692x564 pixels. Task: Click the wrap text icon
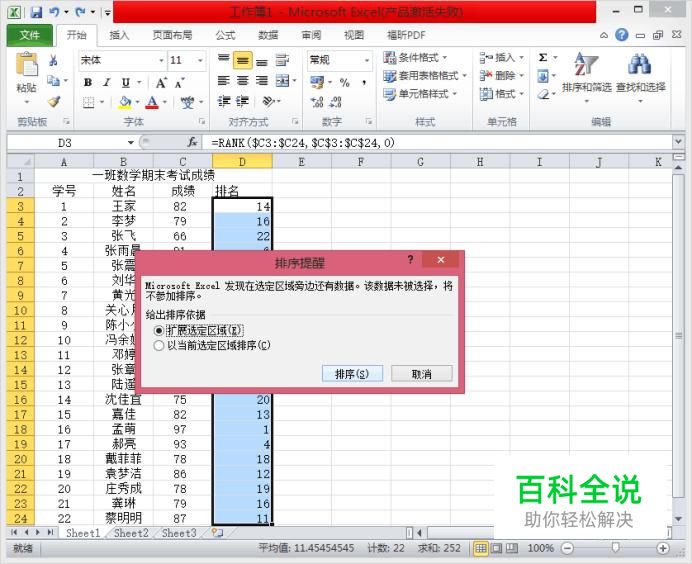click(282, 60)
